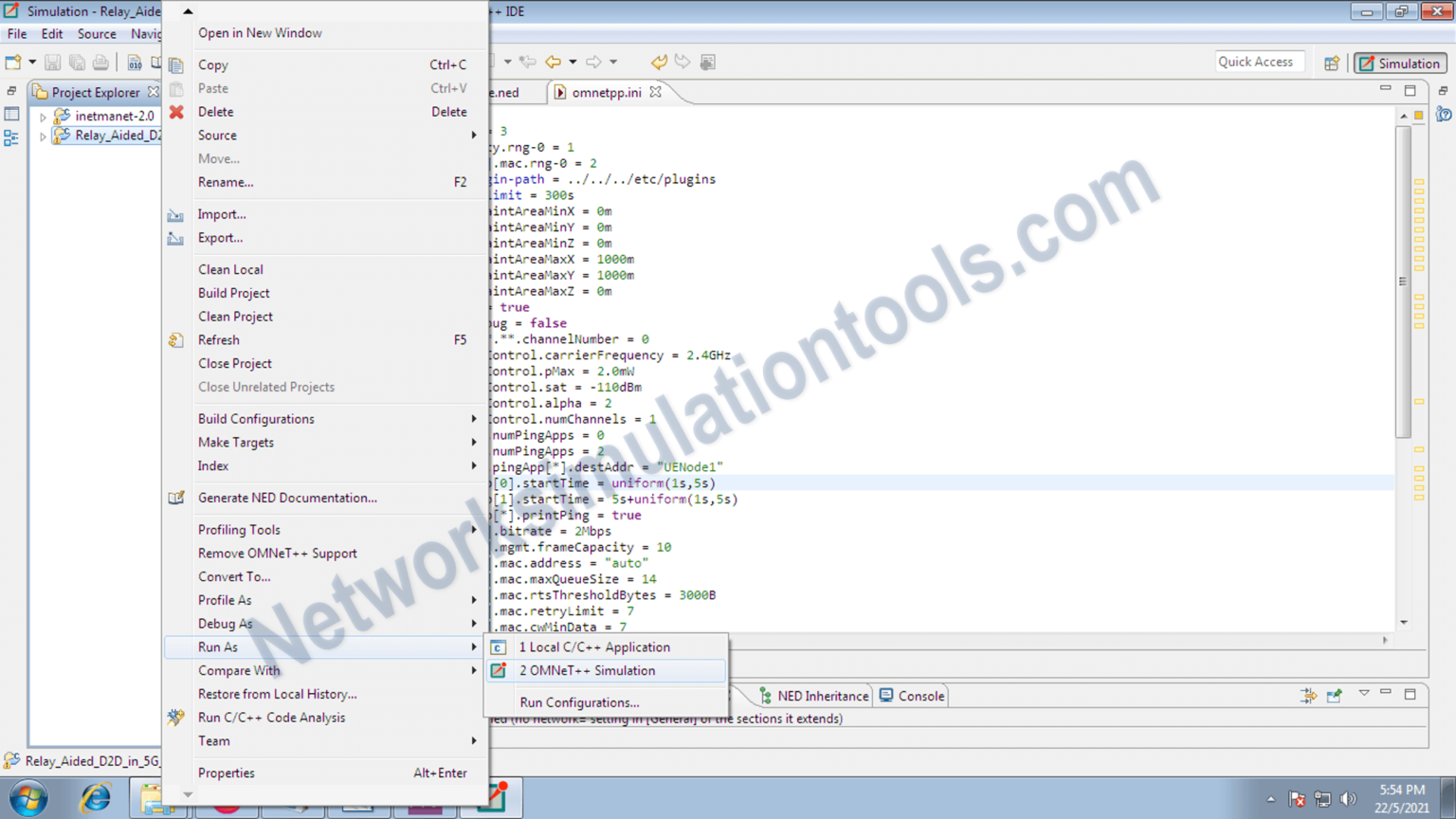Screen dimensions: 1456x819
Task: Type in the Quick Access field
Action: [1259, 62]
